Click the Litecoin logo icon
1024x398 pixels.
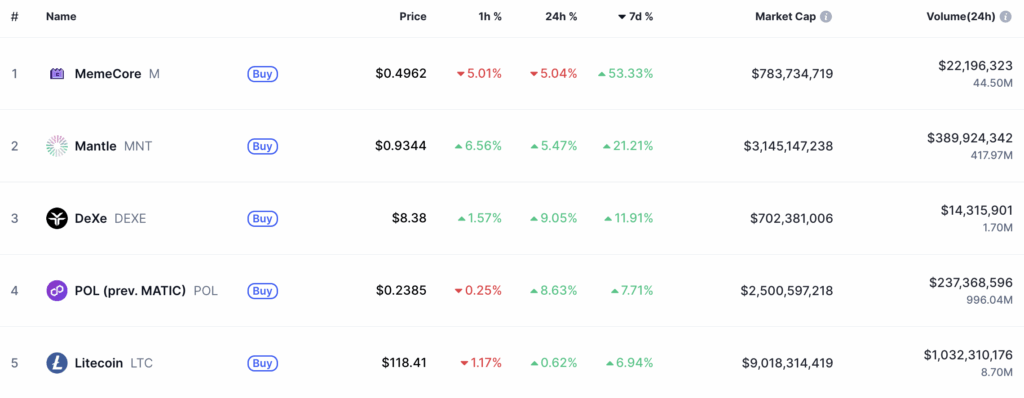click(x=57, y=363)
